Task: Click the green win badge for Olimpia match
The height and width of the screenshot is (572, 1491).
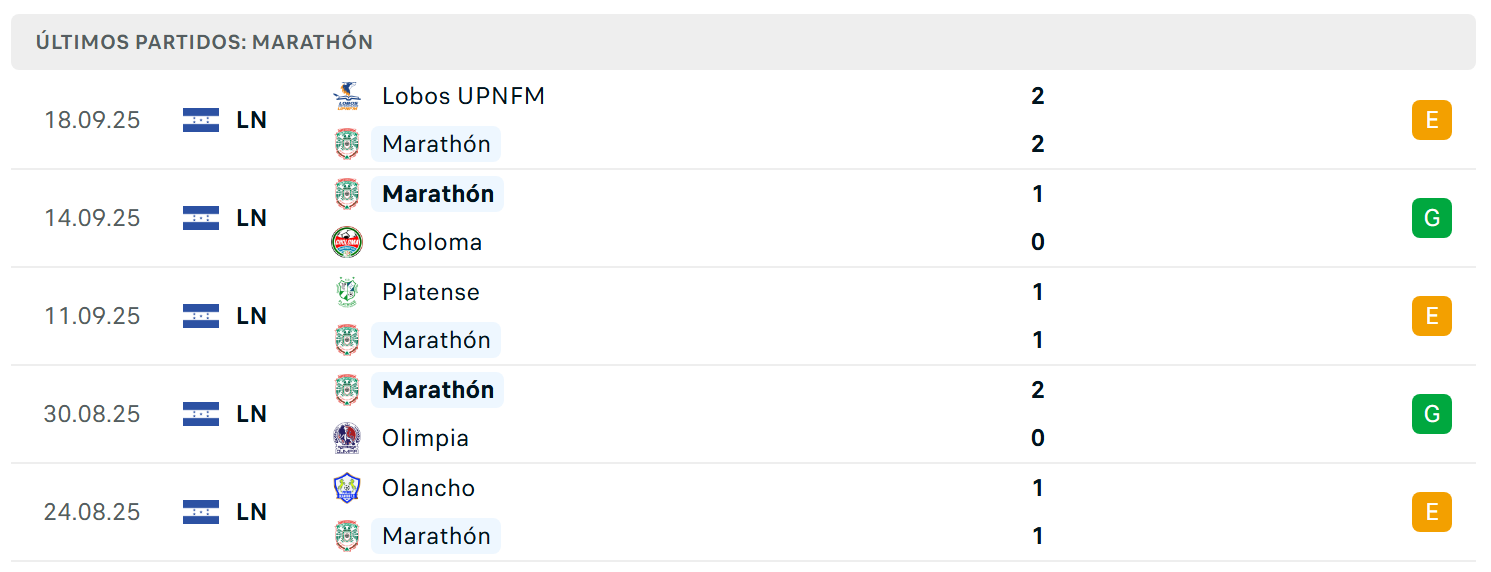Action: tap(1431, 414)
